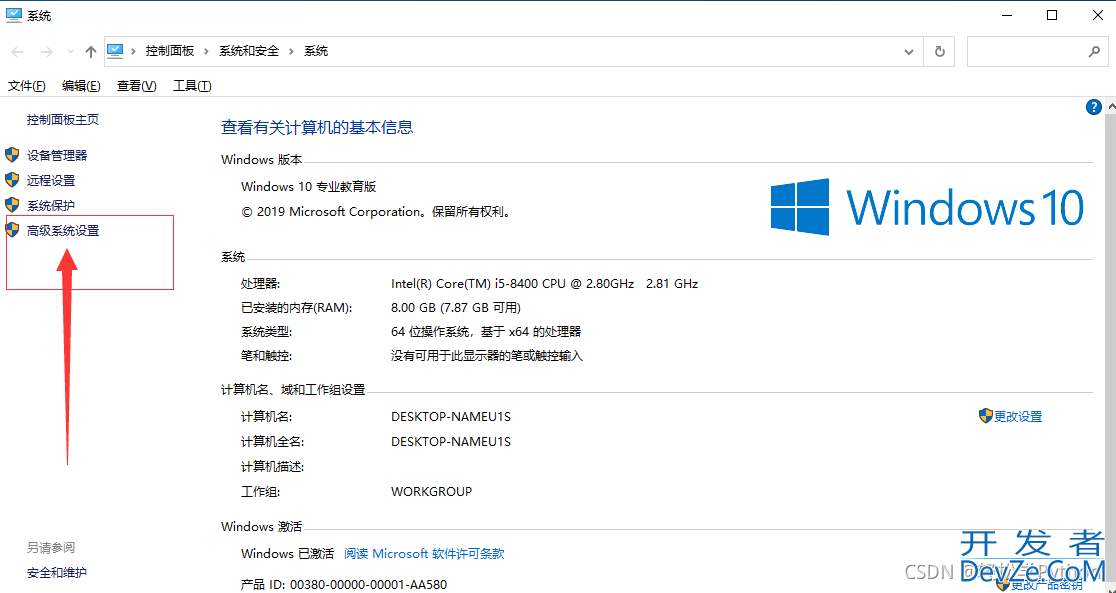Open the 编辑(E) menu

pyautogui.click(x=81, y=85)
